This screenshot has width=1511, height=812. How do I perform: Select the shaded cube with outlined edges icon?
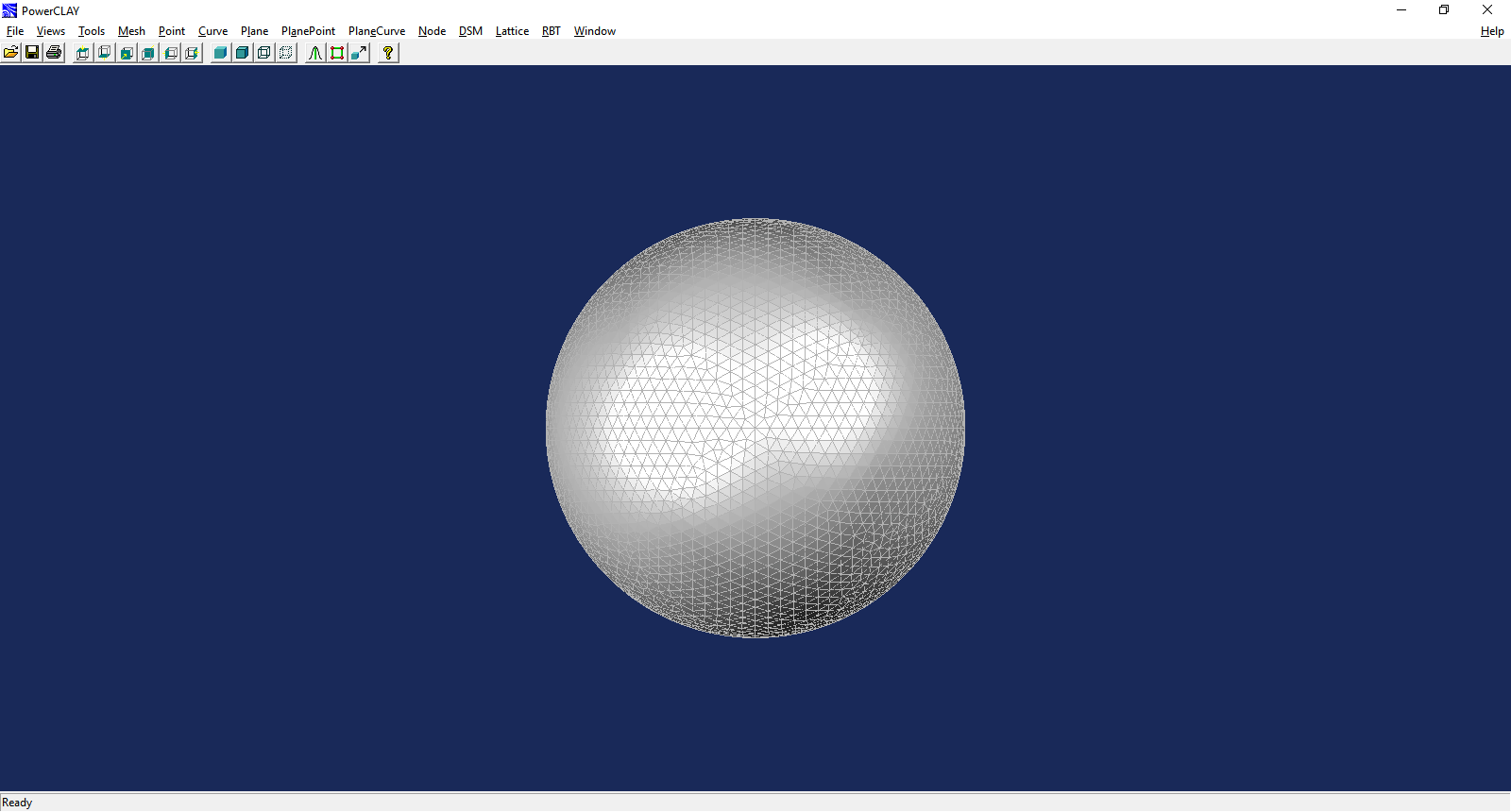tap(242, 53)
